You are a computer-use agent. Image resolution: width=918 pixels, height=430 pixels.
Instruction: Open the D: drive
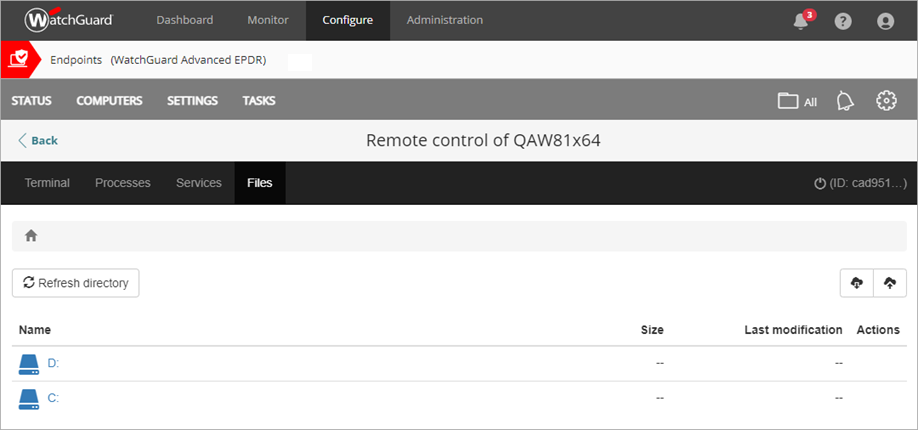click(53, 363)
